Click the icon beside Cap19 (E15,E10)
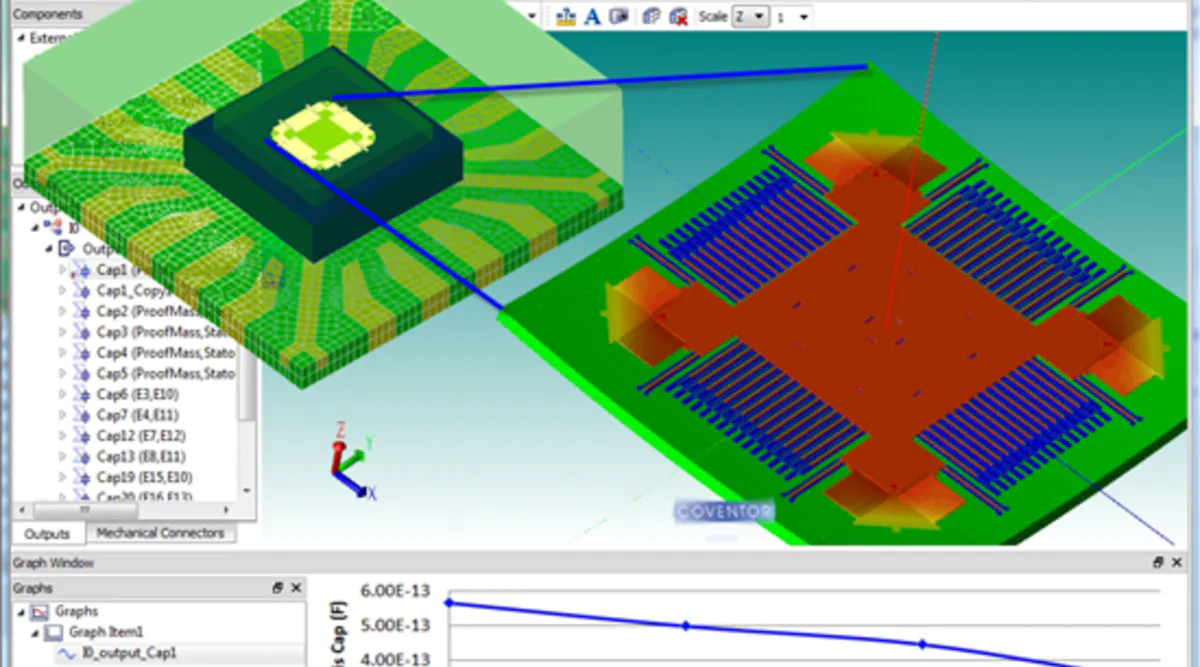This screenshot has height=667, width=1200. (83, 477)
